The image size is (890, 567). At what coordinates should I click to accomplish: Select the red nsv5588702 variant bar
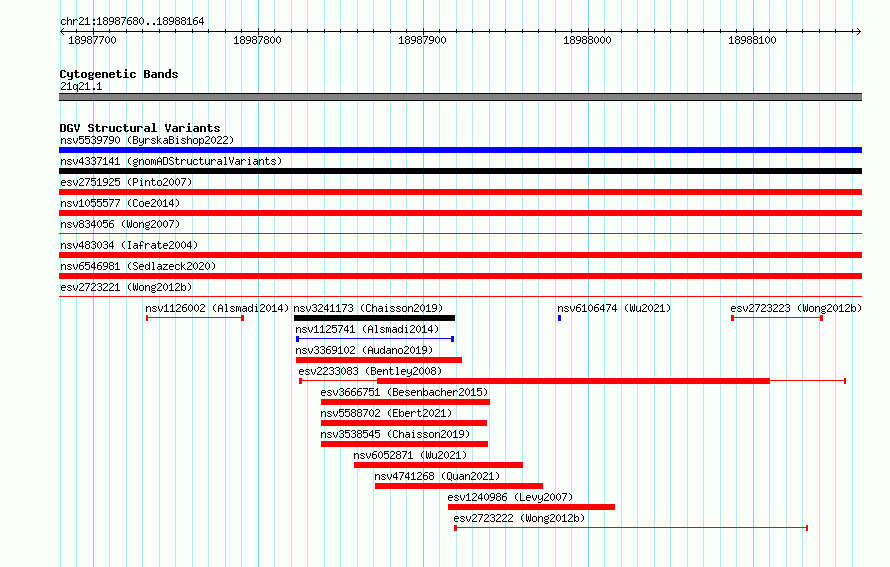(404, 423)
